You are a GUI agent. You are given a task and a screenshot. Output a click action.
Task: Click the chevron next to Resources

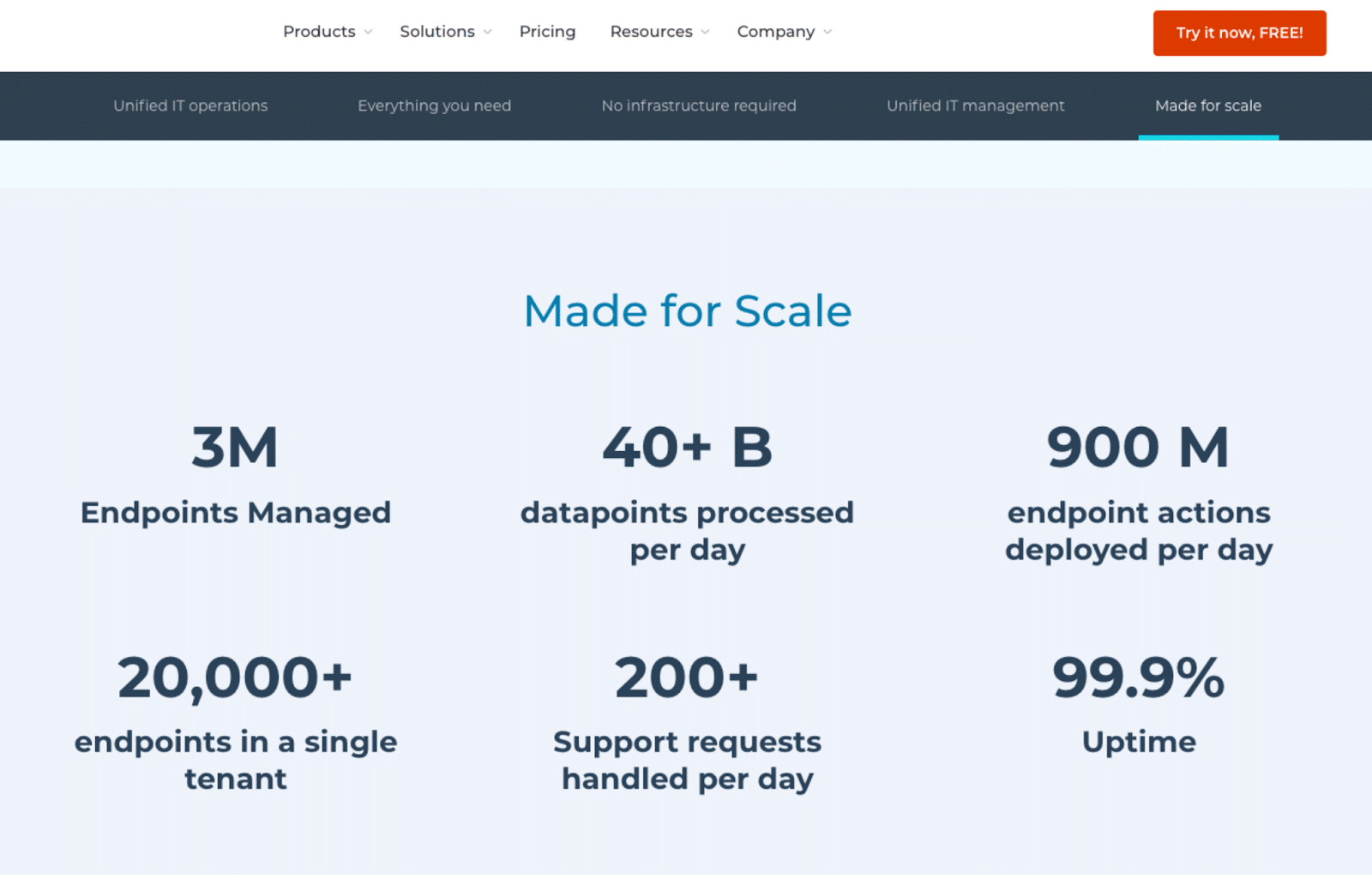pos(705,33)
